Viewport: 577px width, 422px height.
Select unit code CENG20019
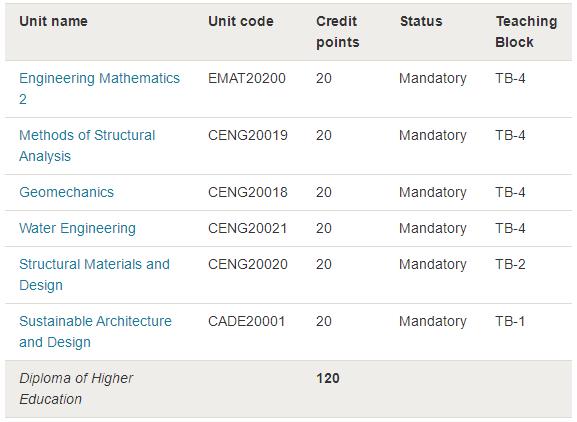point(248,135)
